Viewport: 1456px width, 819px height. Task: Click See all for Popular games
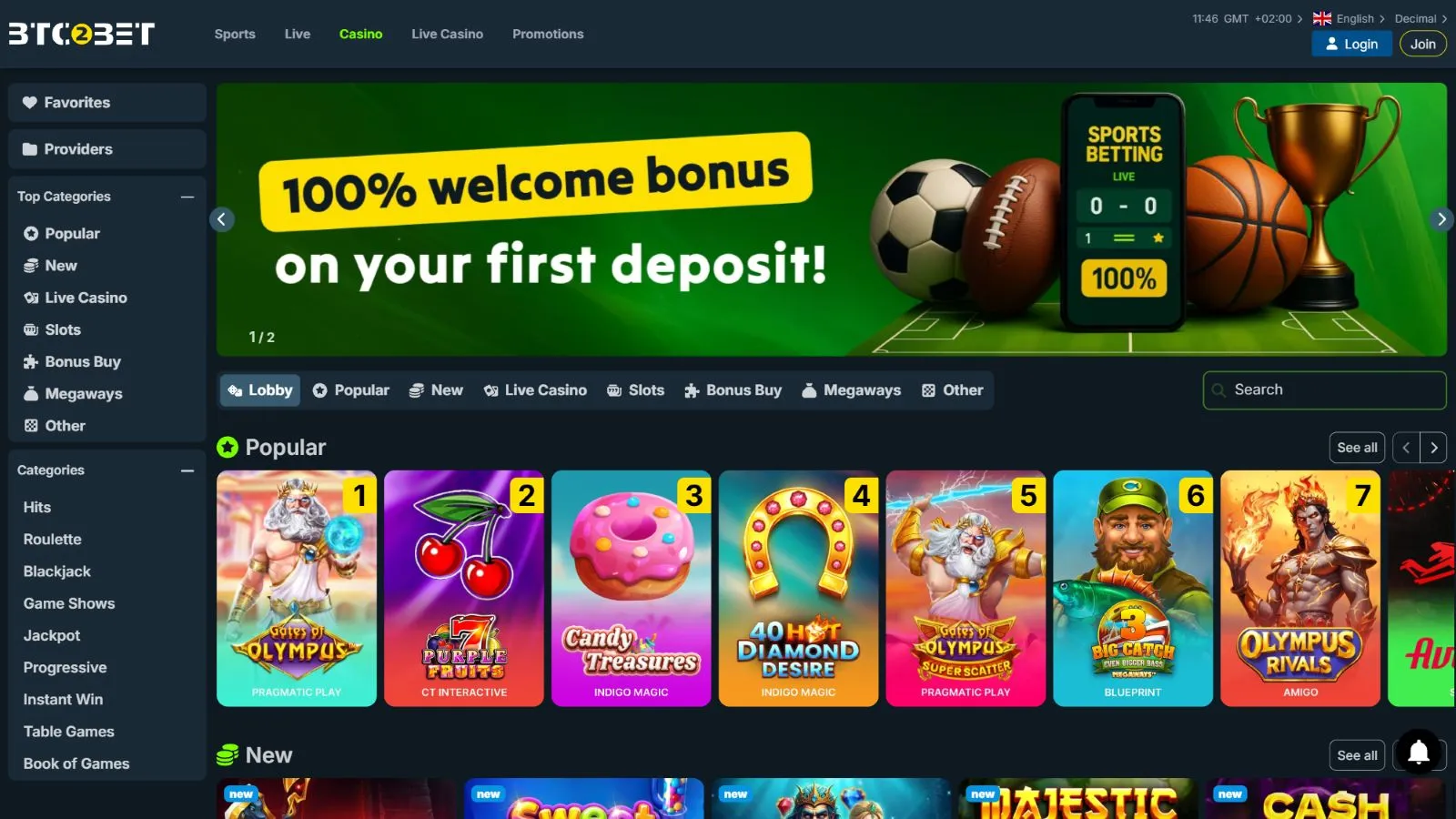point(1357,448)
